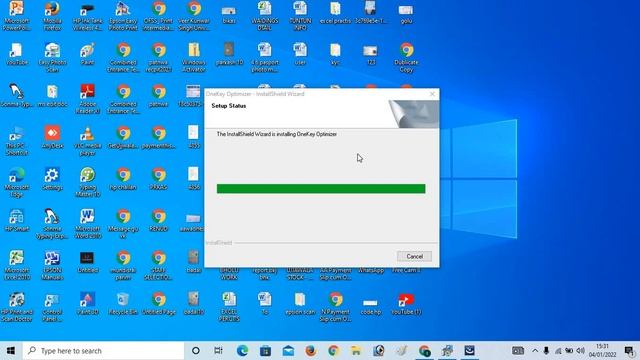Select the Untitled Page Chrome shortcut
The width and height of the screenshot is (640, 360).
click(158, 304)
